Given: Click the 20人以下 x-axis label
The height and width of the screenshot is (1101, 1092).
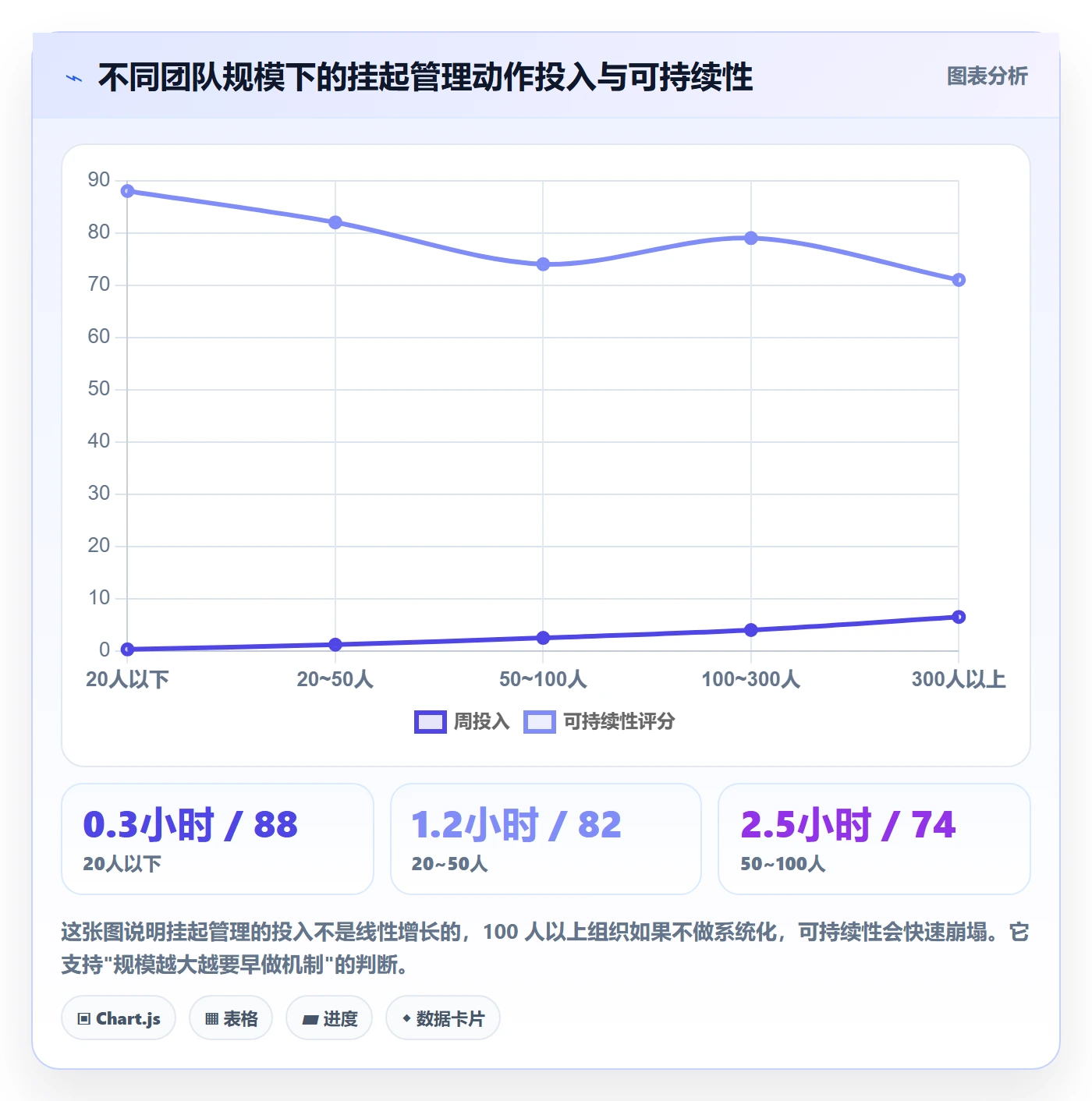Looking at the screenshot, I should point(127,679).
